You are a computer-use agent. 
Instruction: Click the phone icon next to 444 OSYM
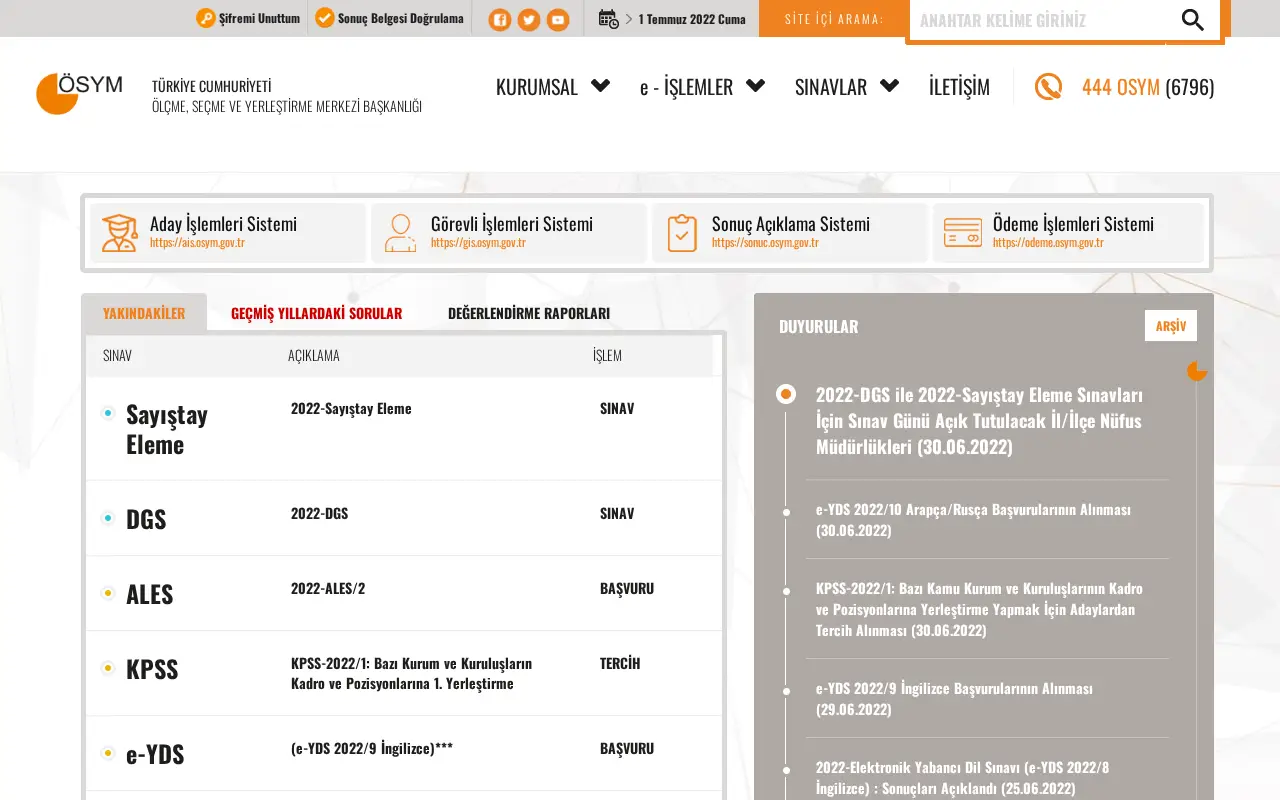[x=1048, y=87]
